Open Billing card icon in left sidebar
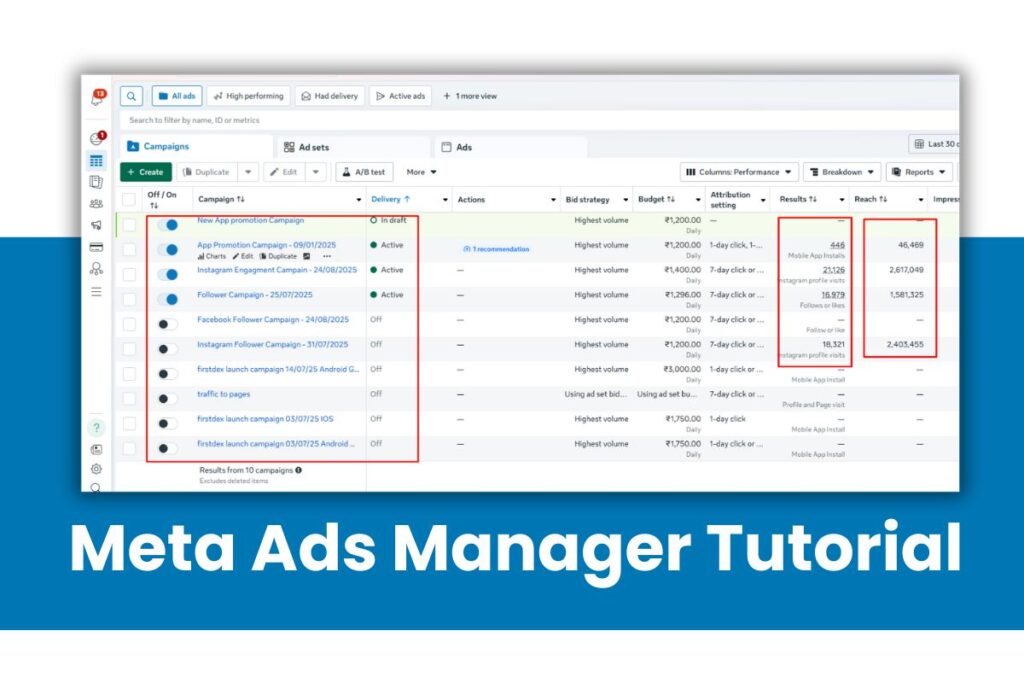 (x=96, y=247)
